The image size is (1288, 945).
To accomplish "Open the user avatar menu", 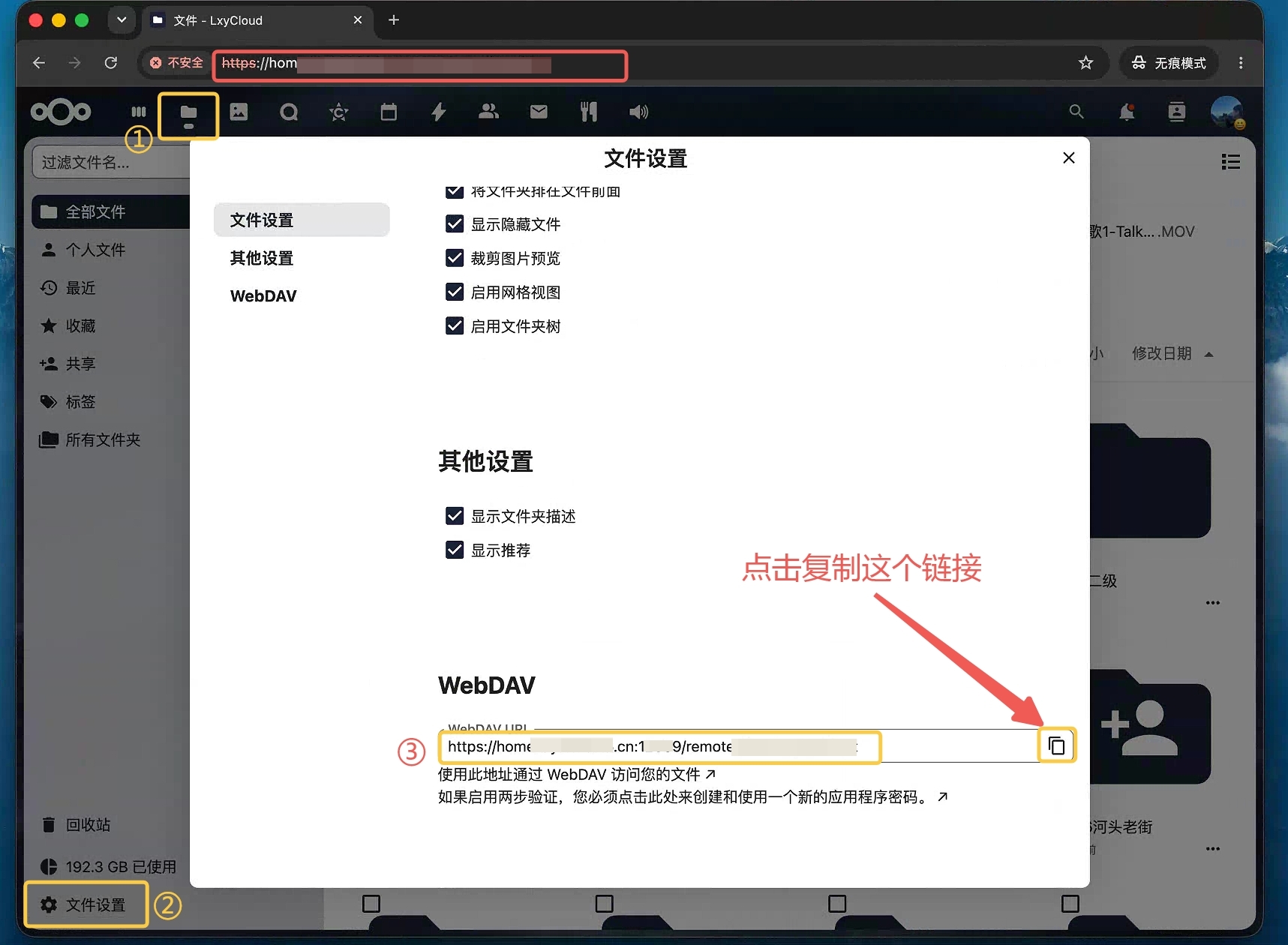I will 1227,112.
